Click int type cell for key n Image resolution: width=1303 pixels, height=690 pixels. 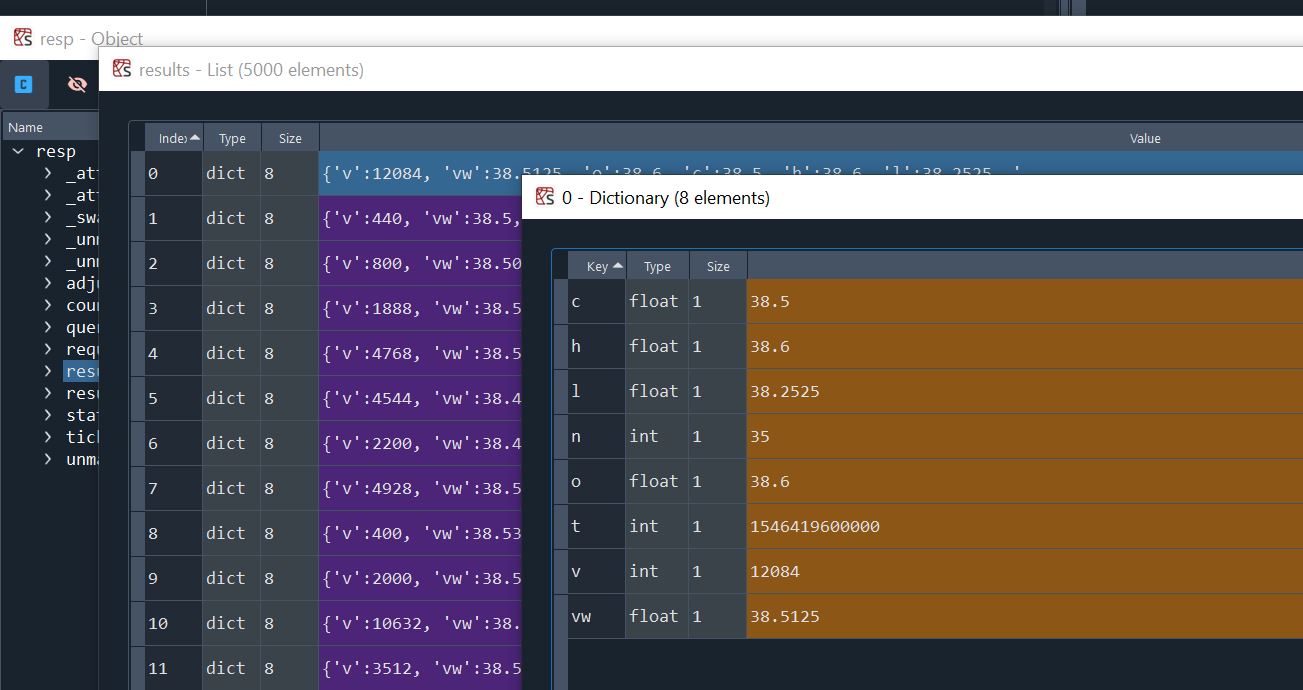(657, 436)
